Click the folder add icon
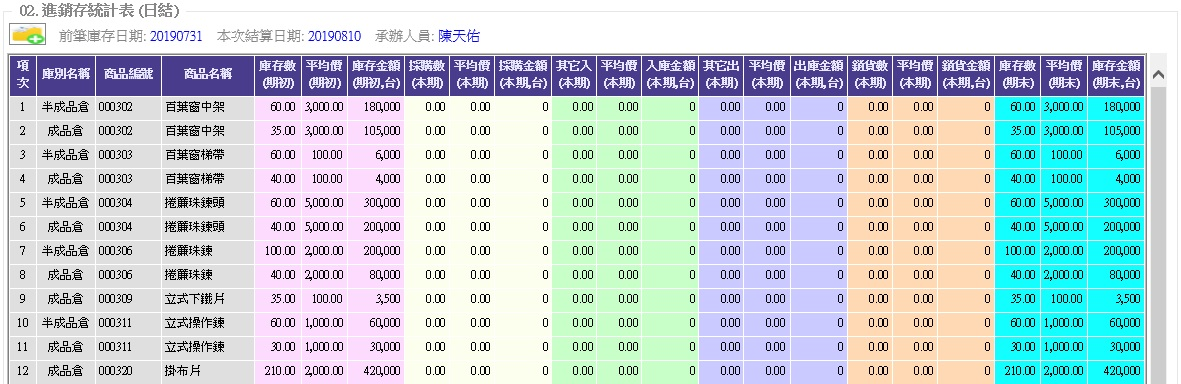Viewport: 1181px width, 384px height. pos(27,34)
